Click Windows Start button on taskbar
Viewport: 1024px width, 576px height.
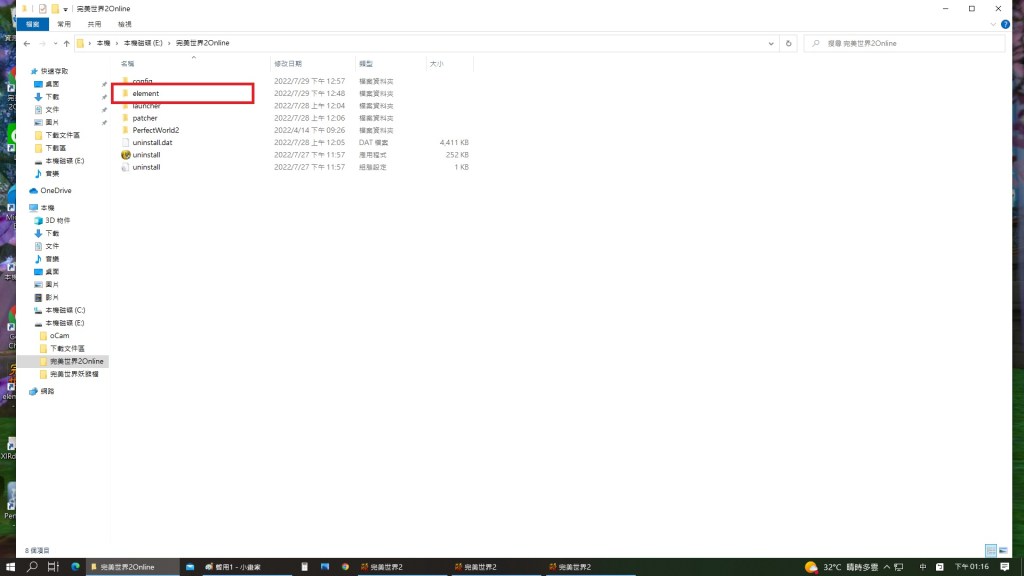pyautogui.click(x=10, y=567)
